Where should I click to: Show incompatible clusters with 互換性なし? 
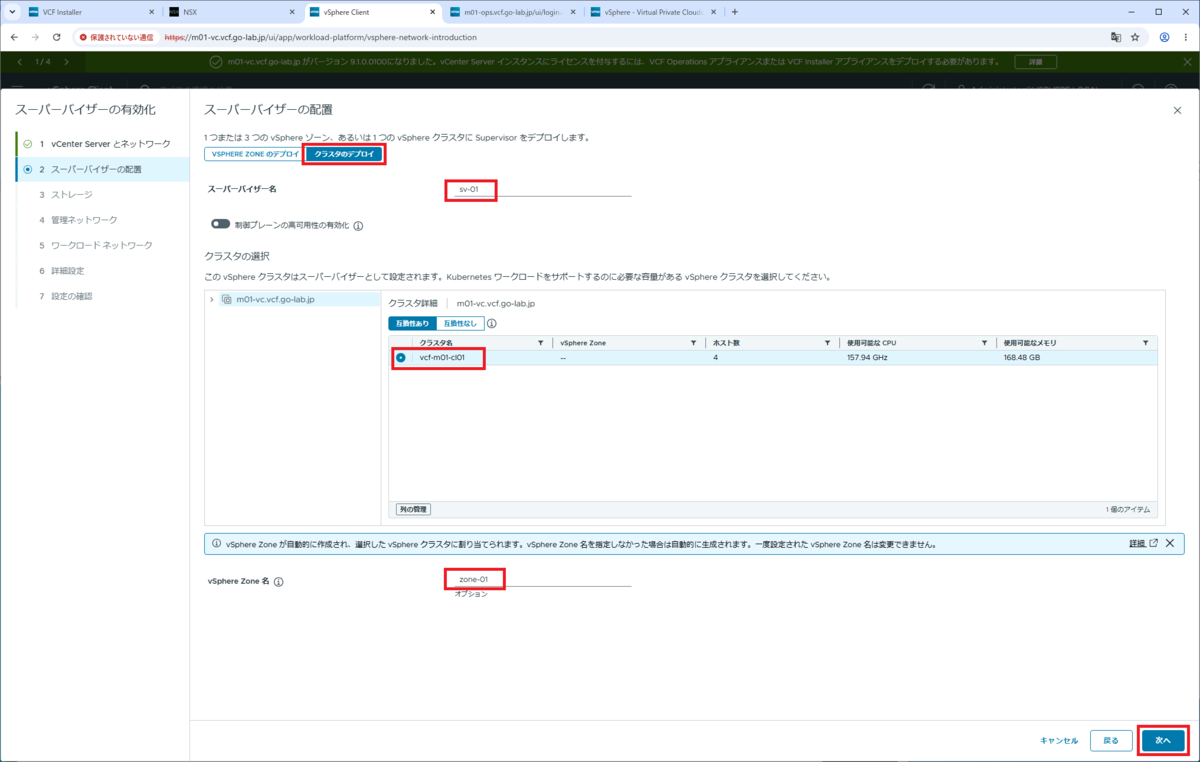click(460, 323)
